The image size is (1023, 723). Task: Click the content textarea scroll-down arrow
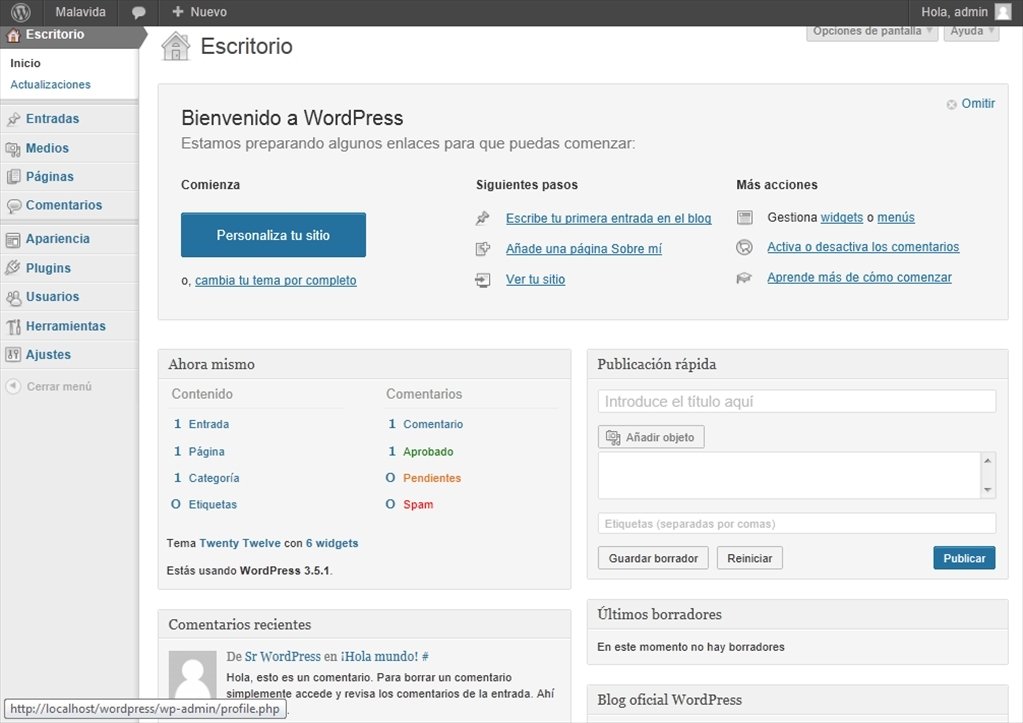[x=988, y=490]
